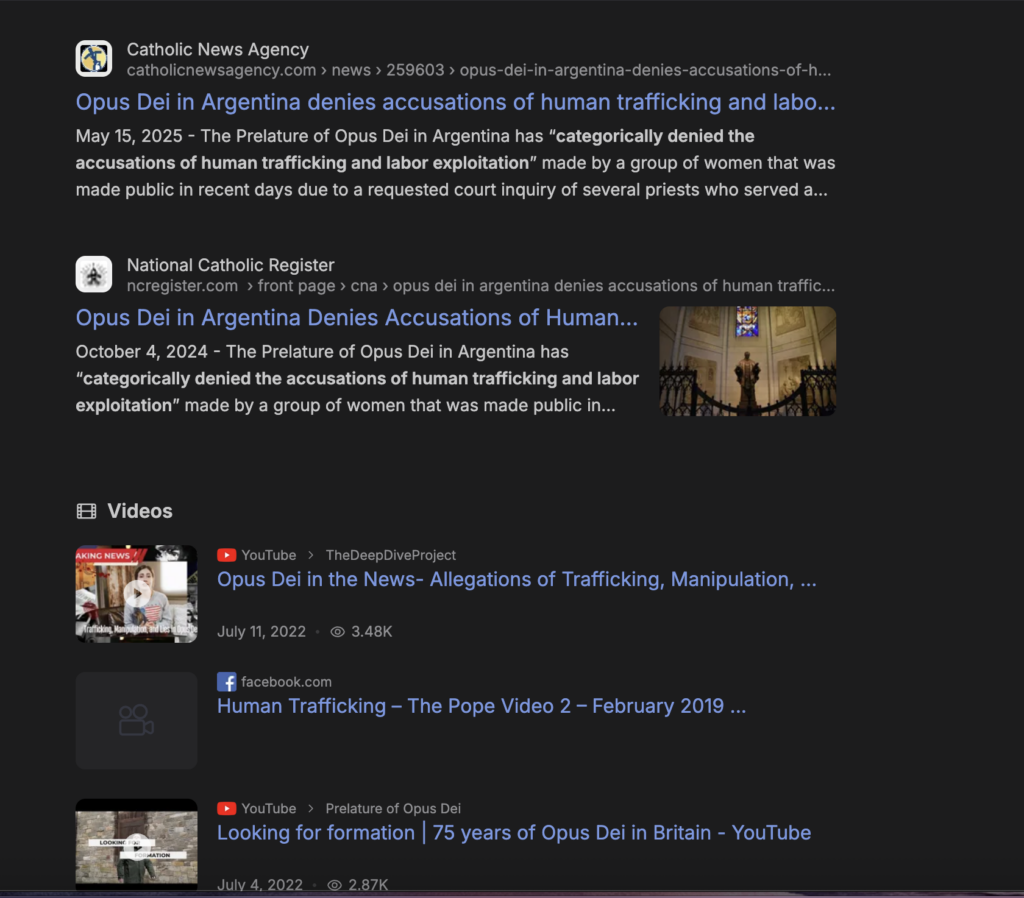The height and width of the screenshot is (898, 1024).
Task: Click the camera placeholder icon for Pope Video
Action: click(x=136, y=720)
